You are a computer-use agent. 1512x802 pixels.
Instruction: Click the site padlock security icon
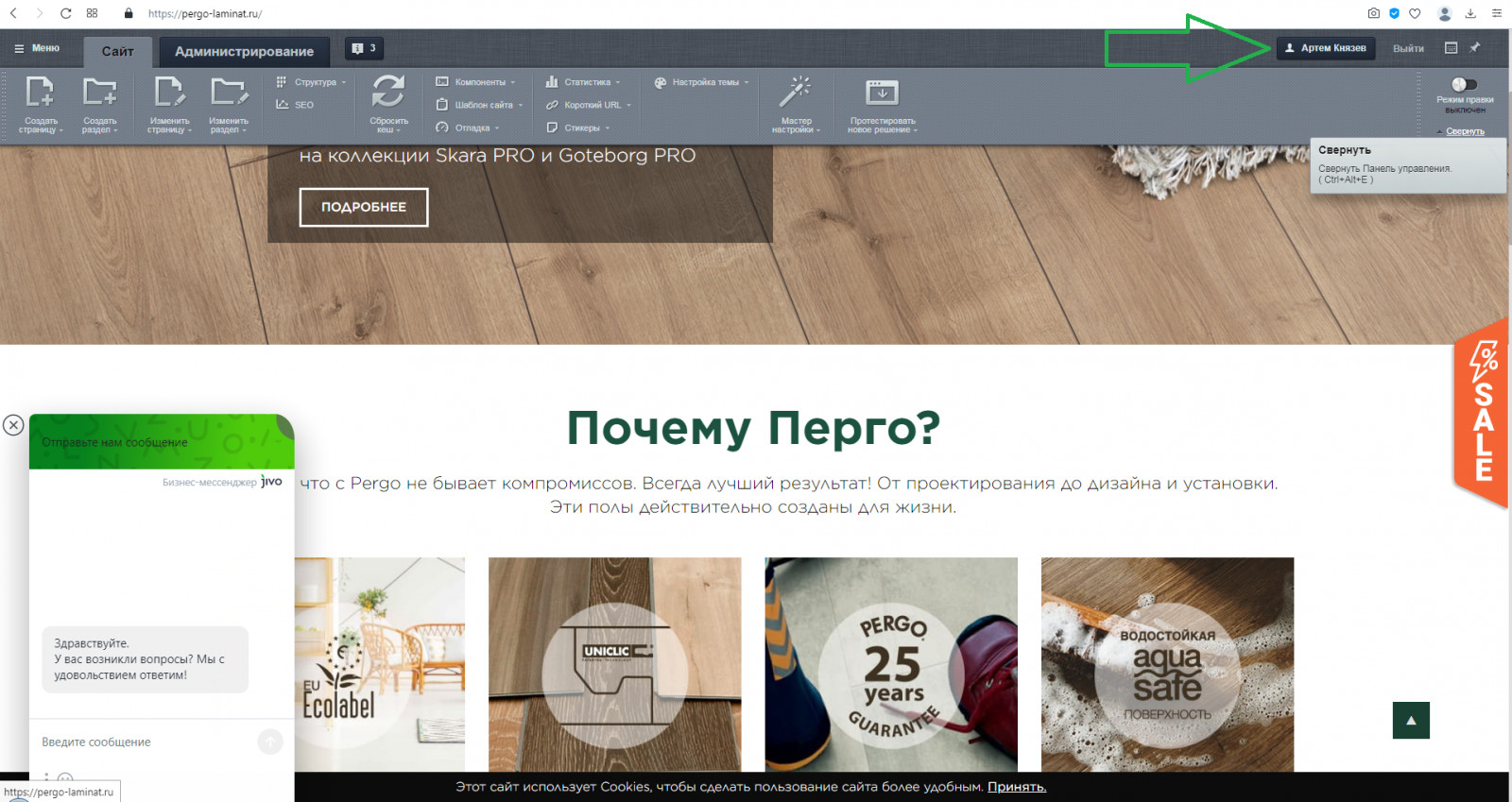click(129, 13)
